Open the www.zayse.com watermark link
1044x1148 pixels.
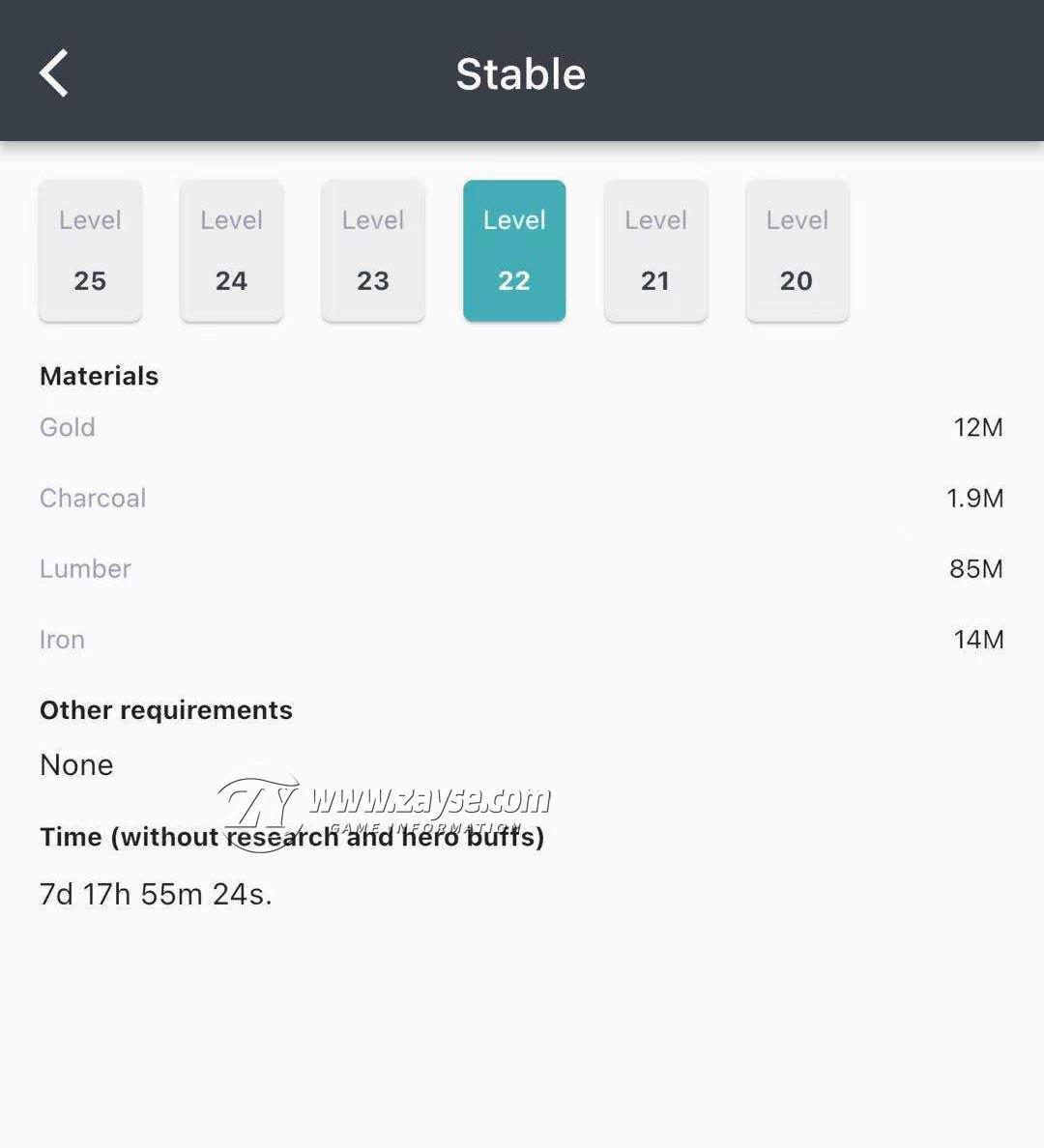(x=429, y=799)
